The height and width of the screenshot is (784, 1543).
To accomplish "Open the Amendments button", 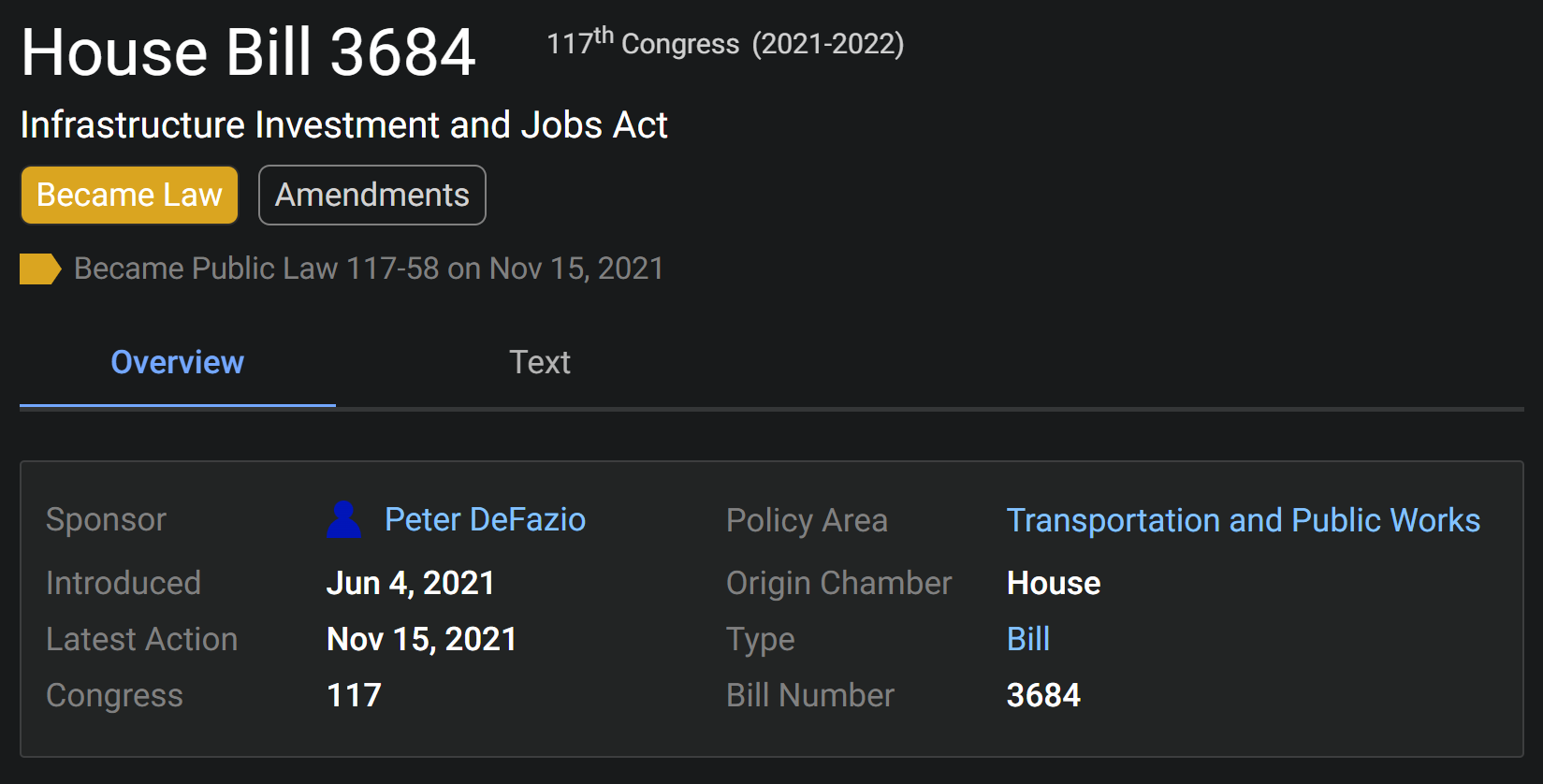I will 371,195.
